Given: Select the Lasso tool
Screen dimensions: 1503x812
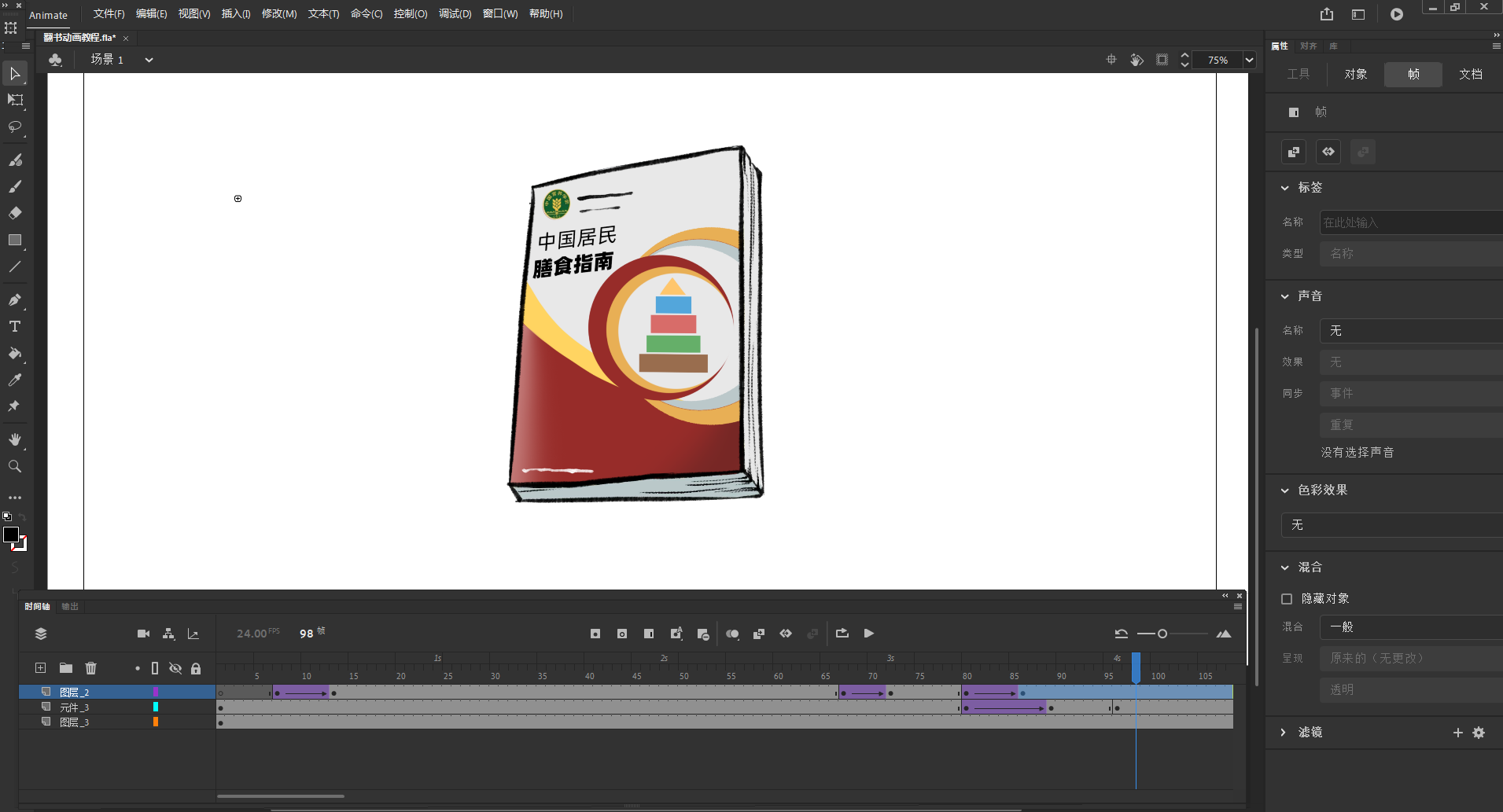Looking at the screenshot, I should [15, 127].
